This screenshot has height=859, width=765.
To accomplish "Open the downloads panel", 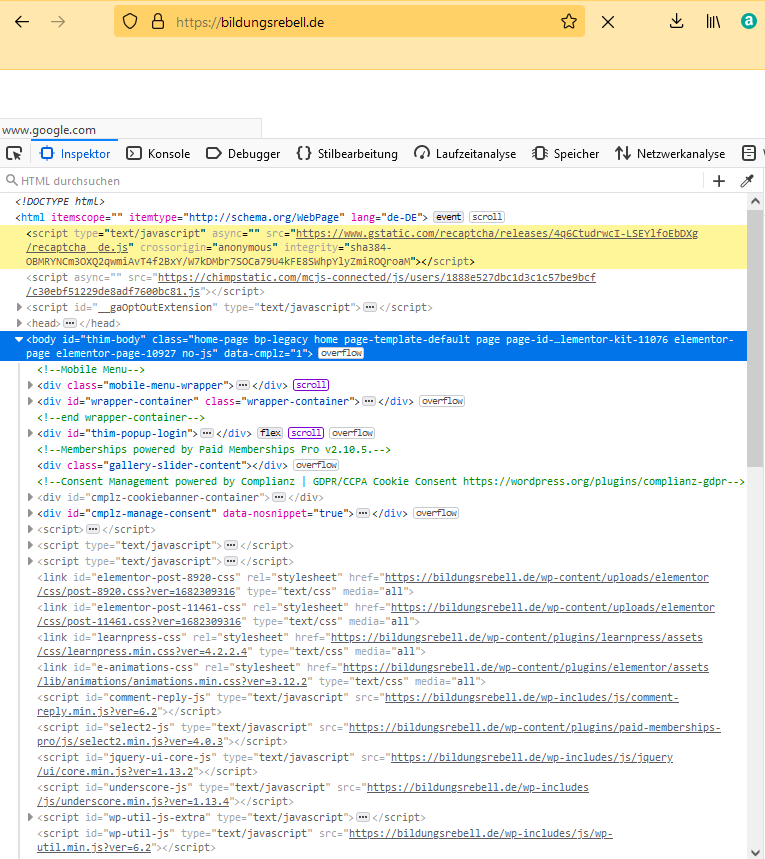I will [x=677, y=22].
